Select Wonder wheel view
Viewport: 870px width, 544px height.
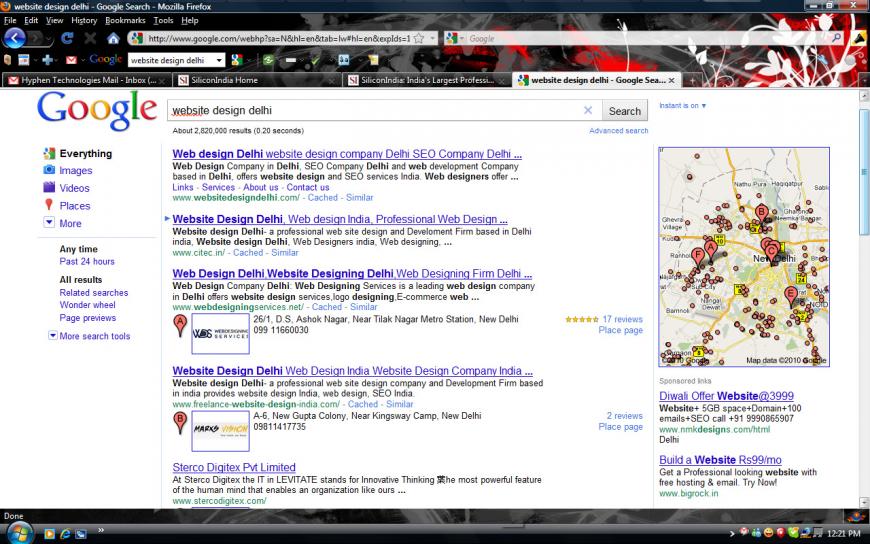point(88,305)
